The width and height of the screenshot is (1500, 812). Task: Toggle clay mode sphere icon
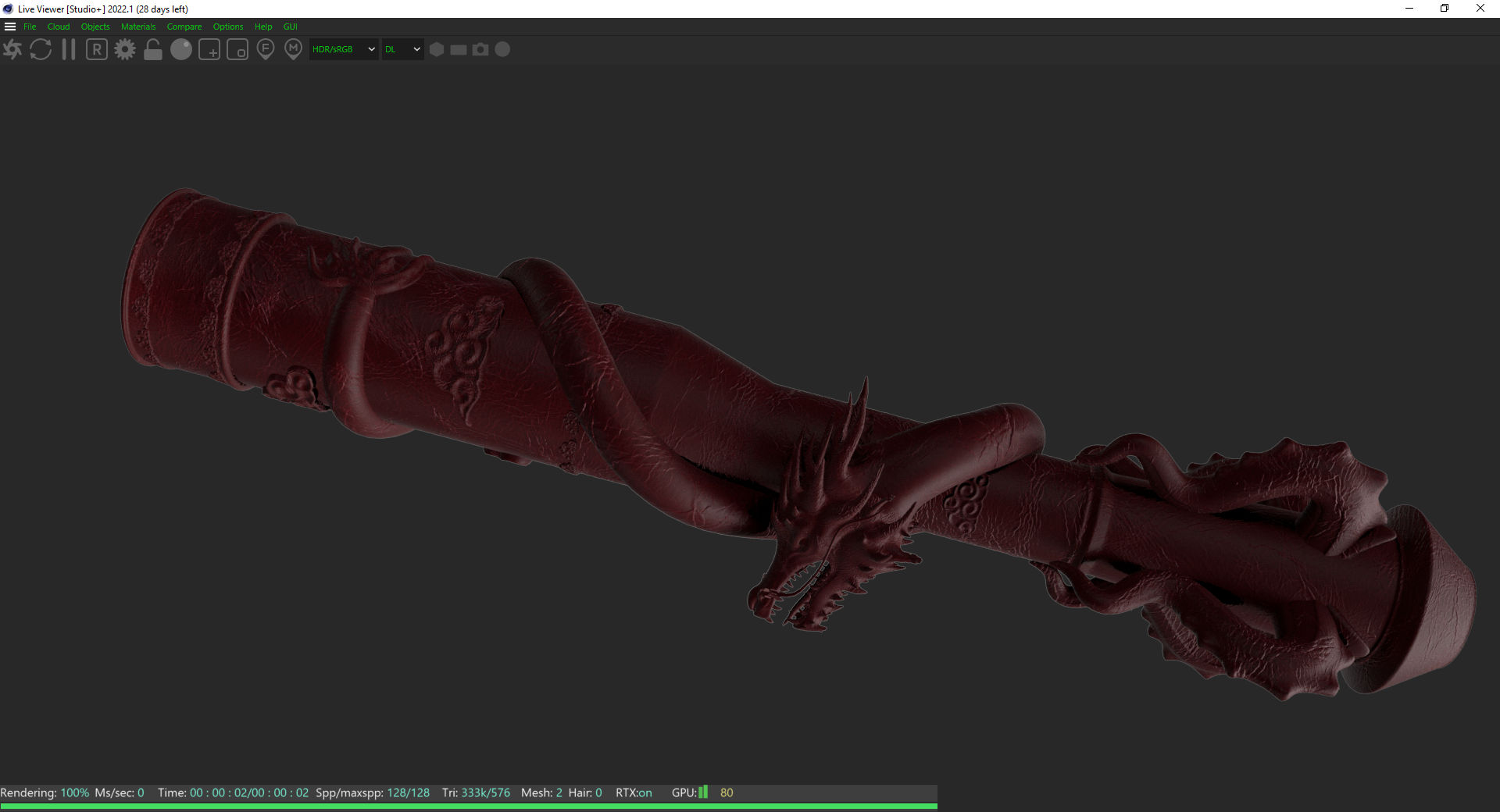(x=181, y=50)
